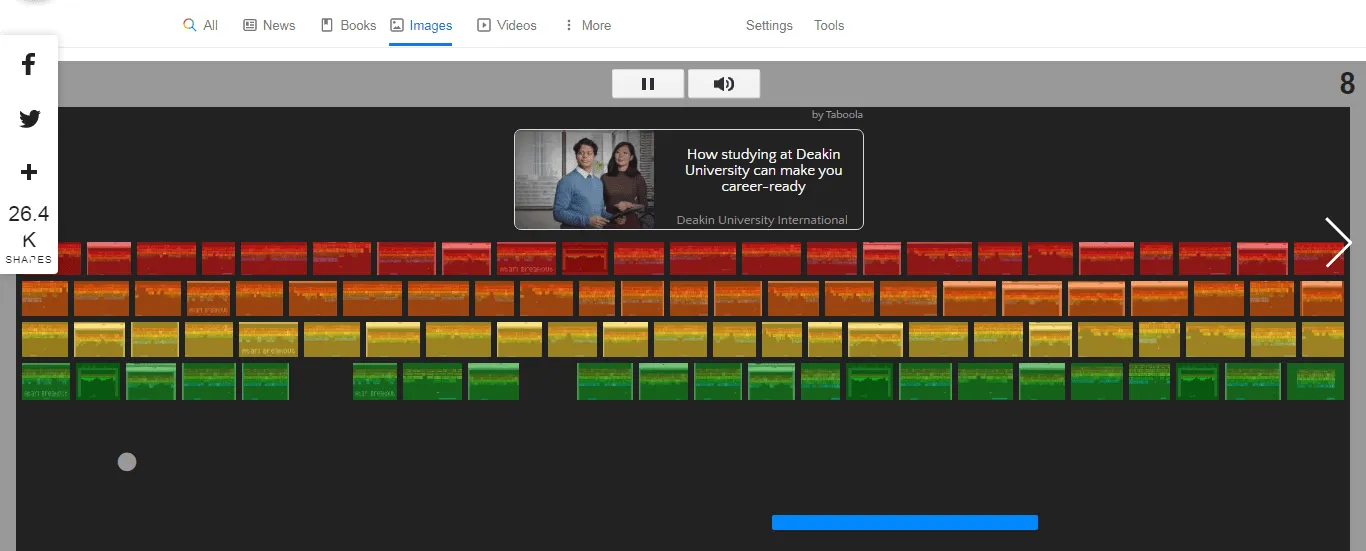The image size is (1366, 551).
Task: Go to next slide arrow
Action: point(1338,242)
